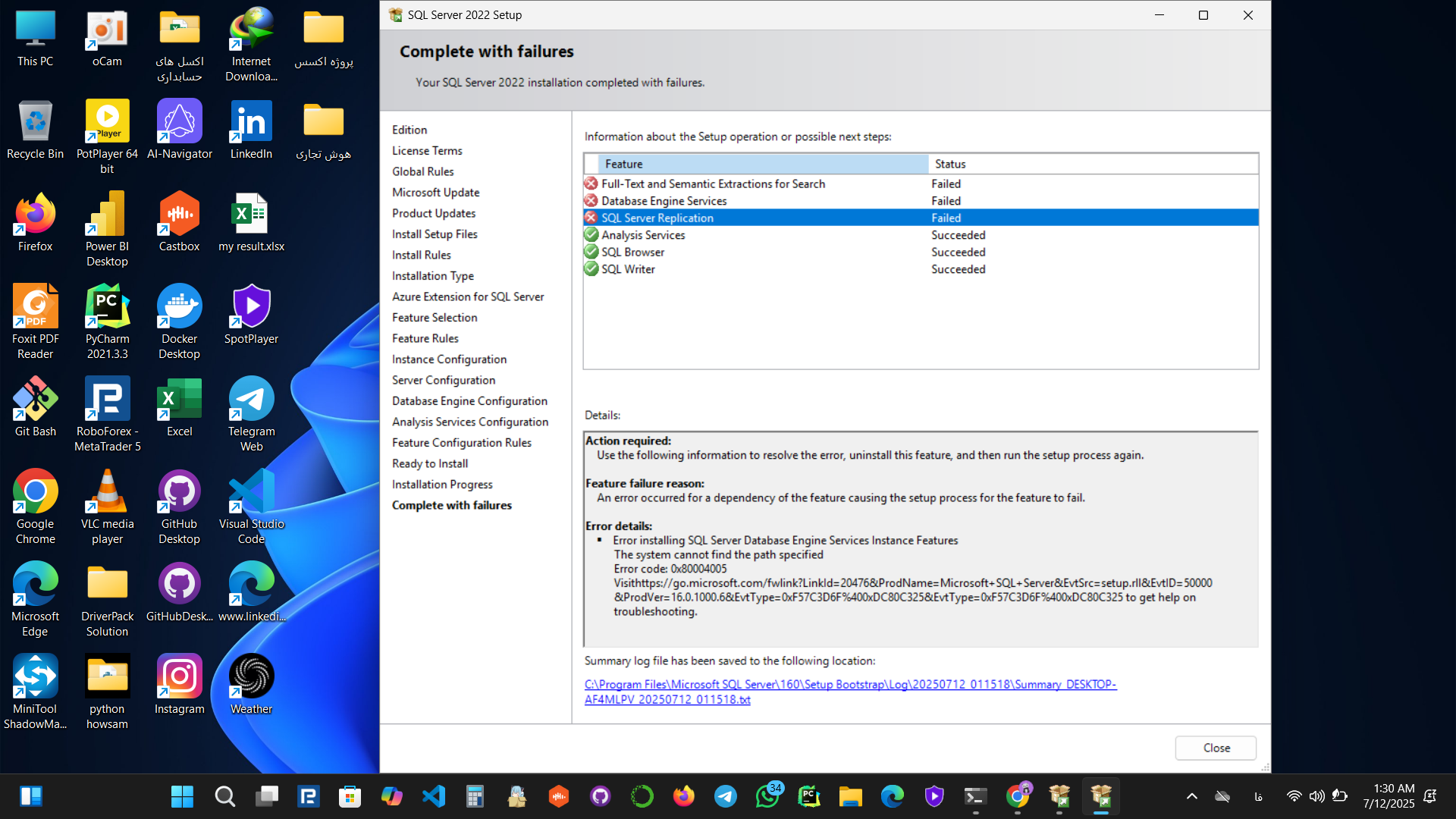Click the Feature column header
This screenshot has width=1456, height=819.
(x=763, y=164)
